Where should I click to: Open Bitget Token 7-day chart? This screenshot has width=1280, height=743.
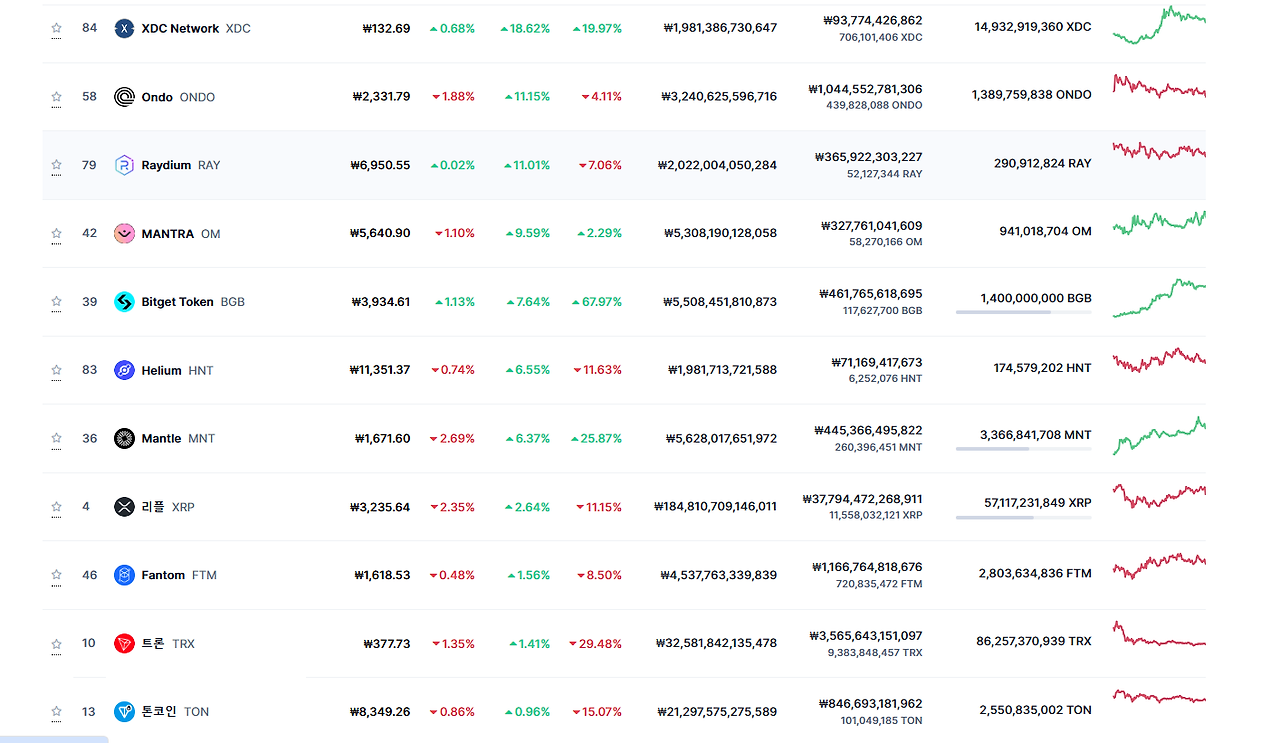coord(1159,298)
